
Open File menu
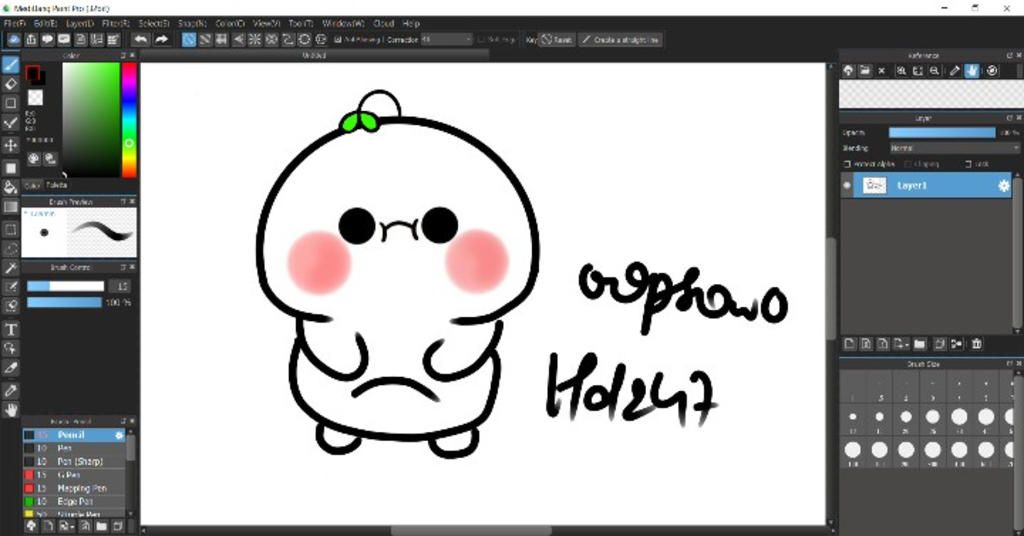pyautogui.click(x=14, y=24)
